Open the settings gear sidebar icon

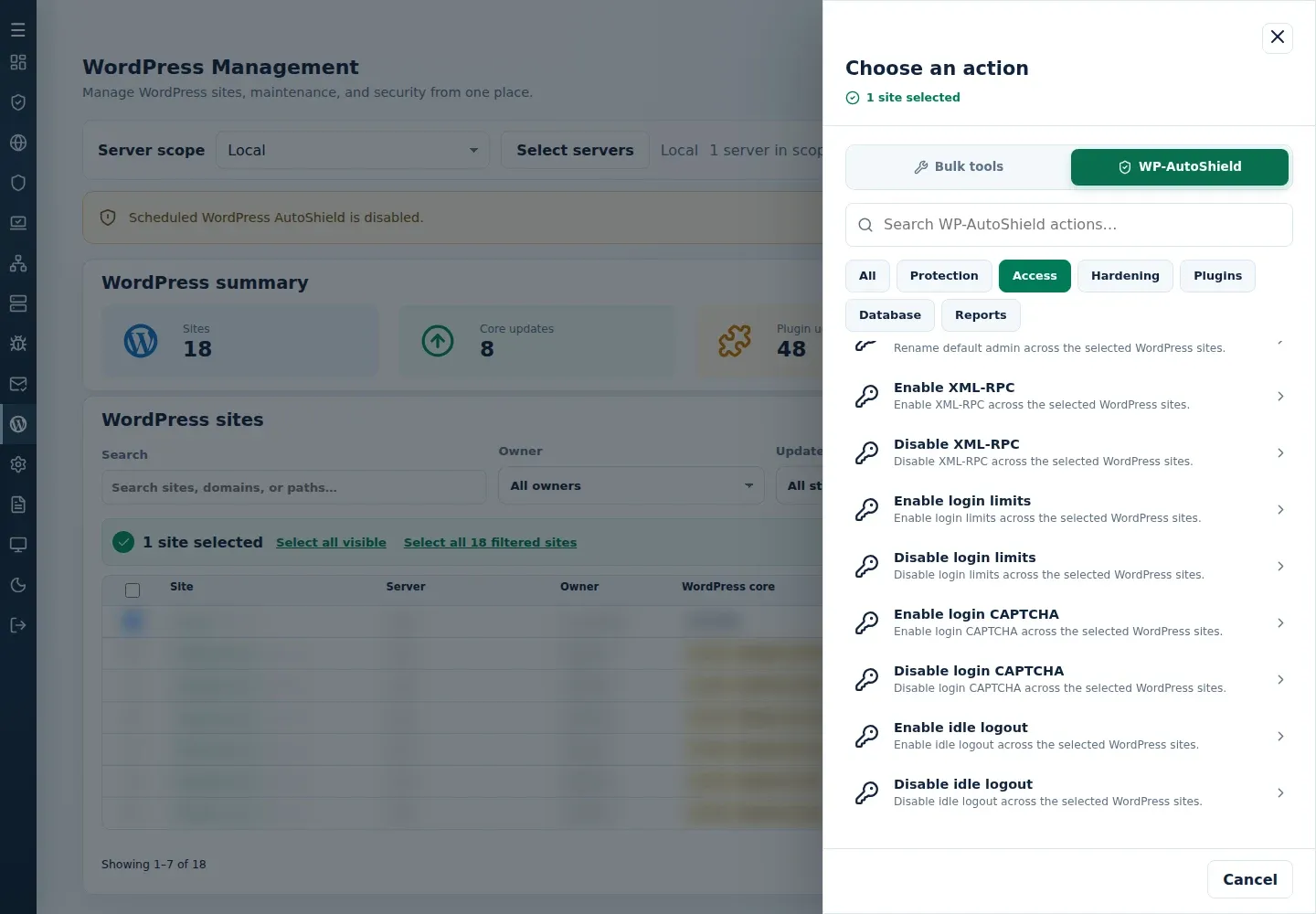[x=18, y=464]
